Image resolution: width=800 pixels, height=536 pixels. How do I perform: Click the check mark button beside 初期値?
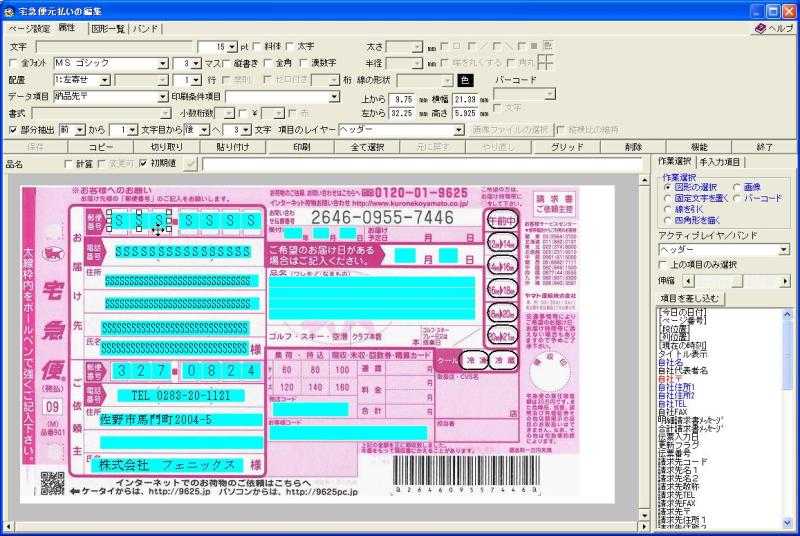coord(190,164)
